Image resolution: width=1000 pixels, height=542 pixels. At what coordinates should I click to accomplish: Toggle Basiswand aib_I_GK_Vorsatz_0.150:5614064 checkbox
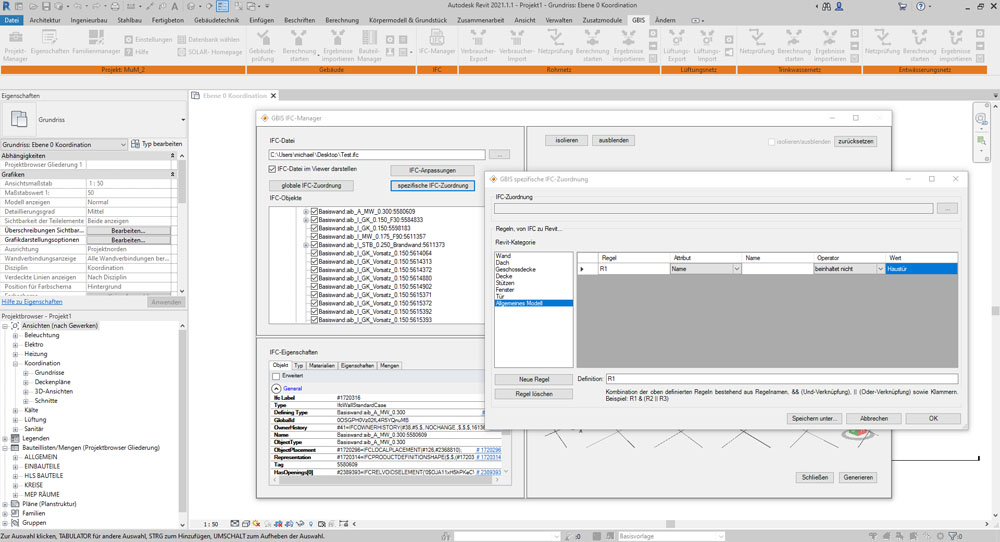pyautogui.click(x=314, y=253)
